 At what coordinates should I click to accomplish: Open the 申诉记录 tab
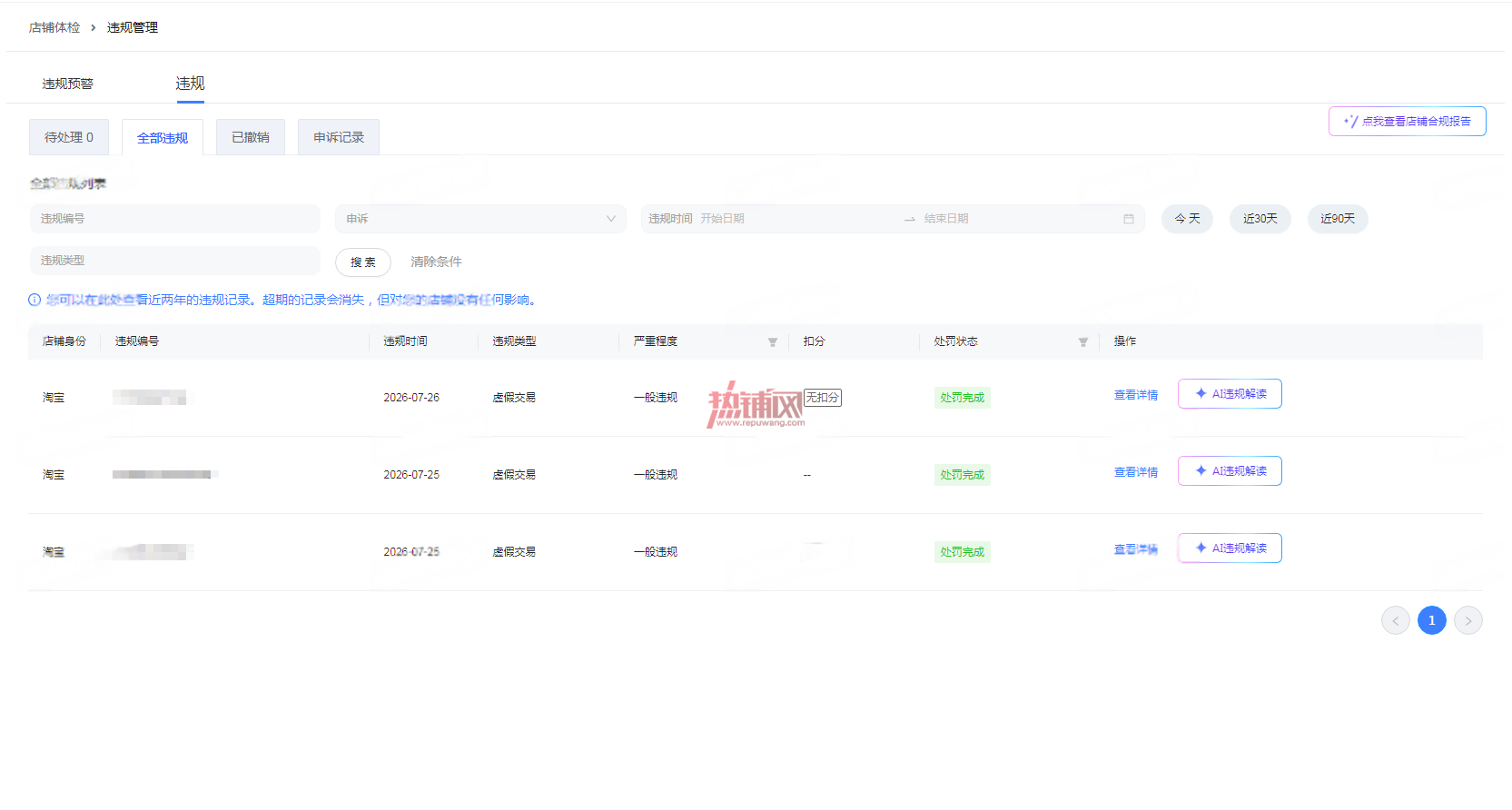(x=339, y=137)
